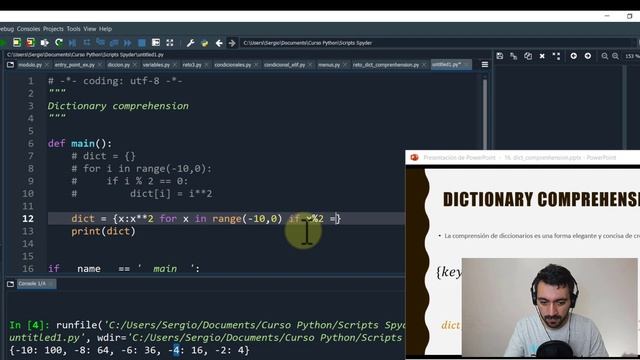Close the modulo.py tab
Screen dimensions: 640x360
pyautogui.click(x=47, y=65)
